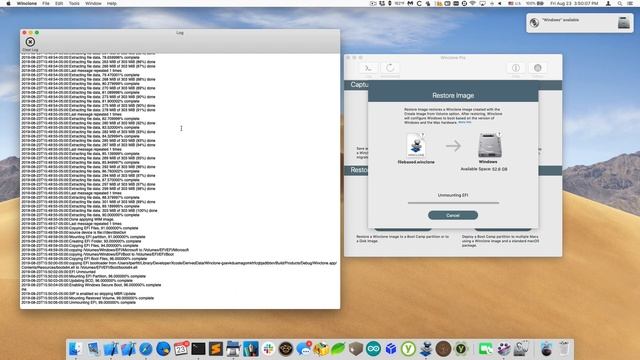This screenshot has width=640, height=360.
Task: Open the Tools menu
Action: point(74,3)
